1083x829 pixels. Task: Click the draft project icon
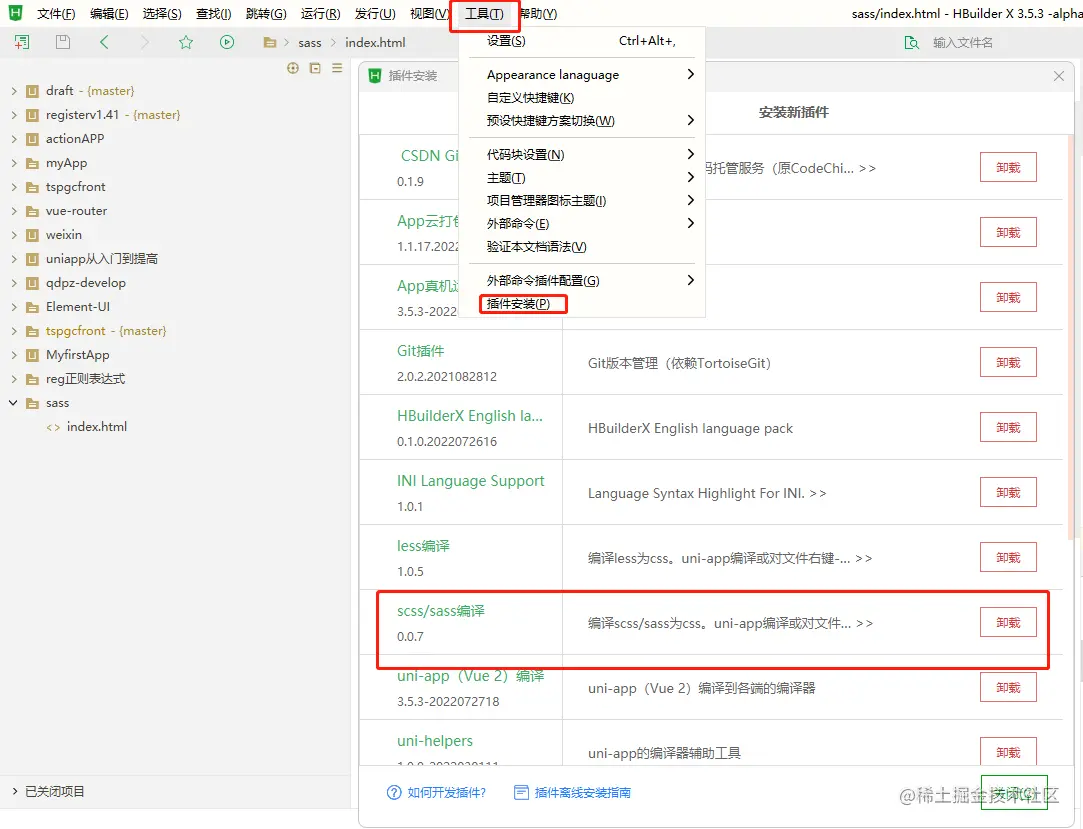[x=32, y=90]
